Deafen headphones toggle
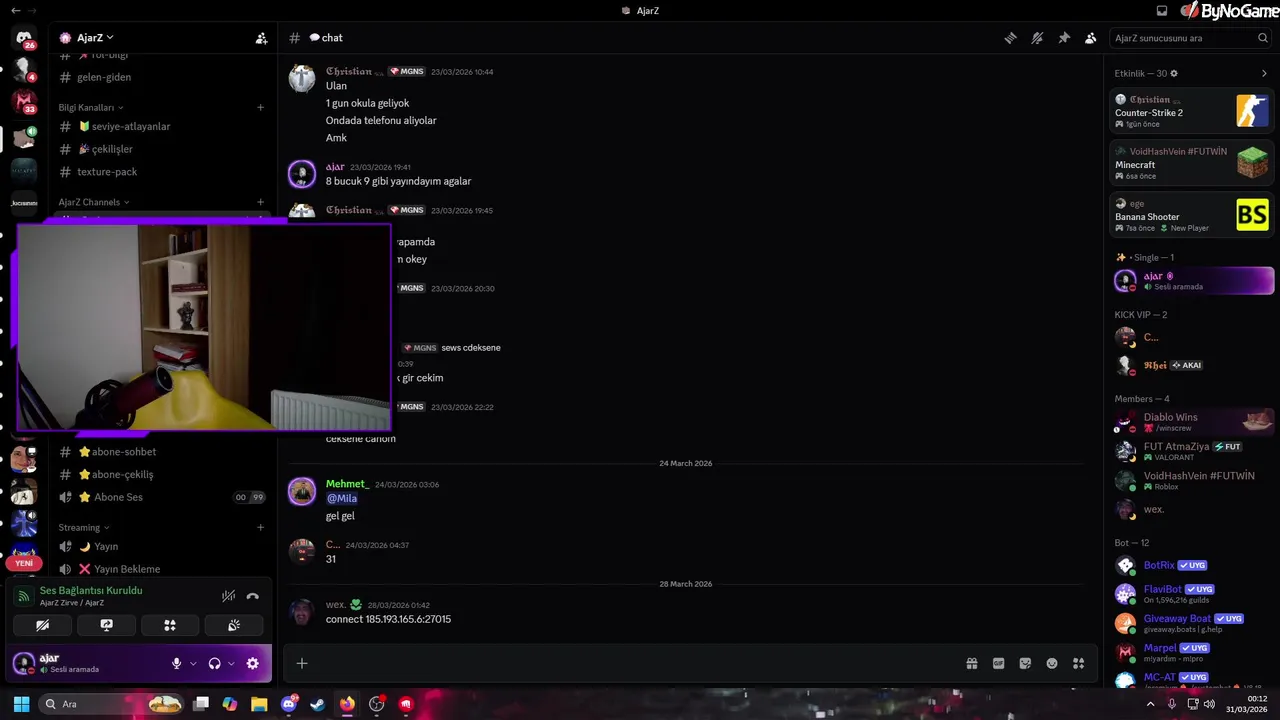Screen dimensions: 1280x720 [214, 663]
